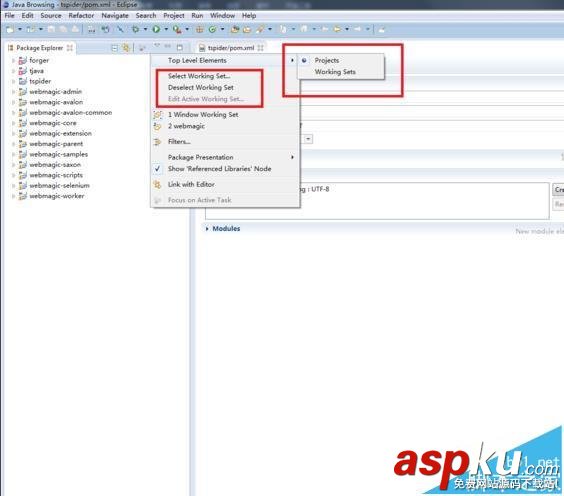The image size is (564, 496).
Task: Click the Debug bug toolbar icon
Action: pyautogui.click(x=136, y=29)
